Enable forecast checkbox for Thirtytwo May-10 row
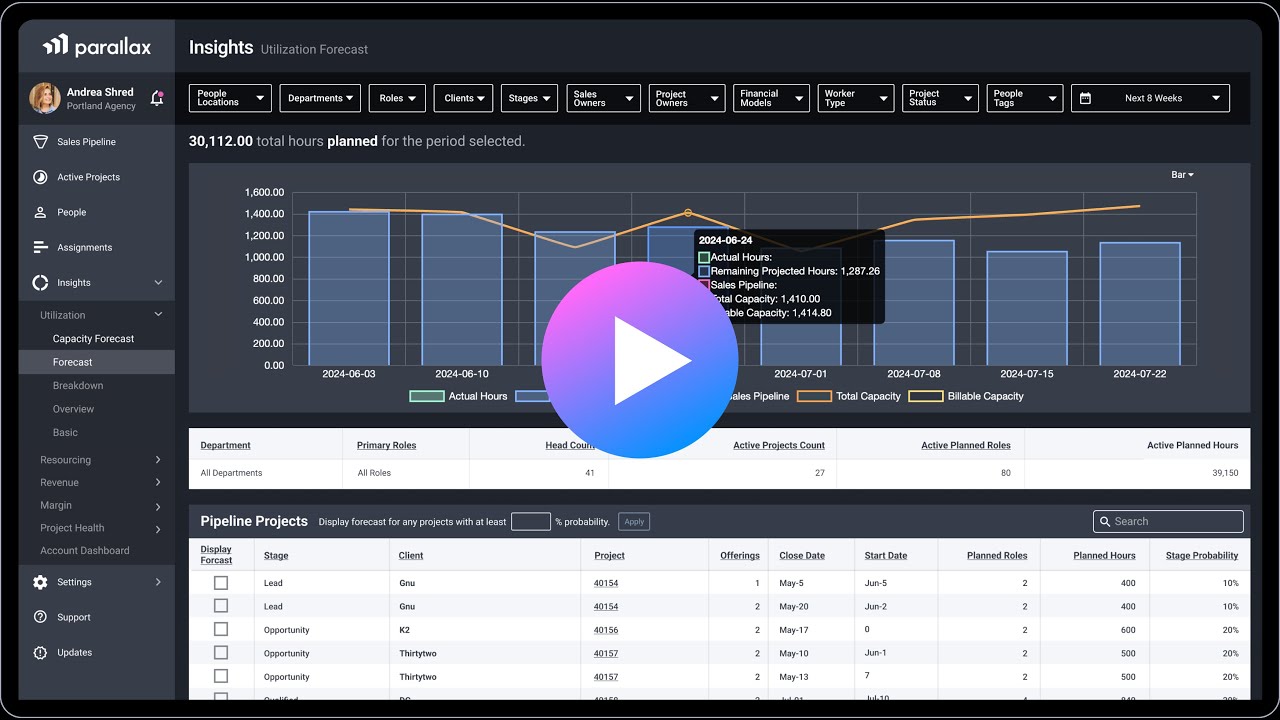The width and height of the screenshot is (1280, 720). pos(221,653)
